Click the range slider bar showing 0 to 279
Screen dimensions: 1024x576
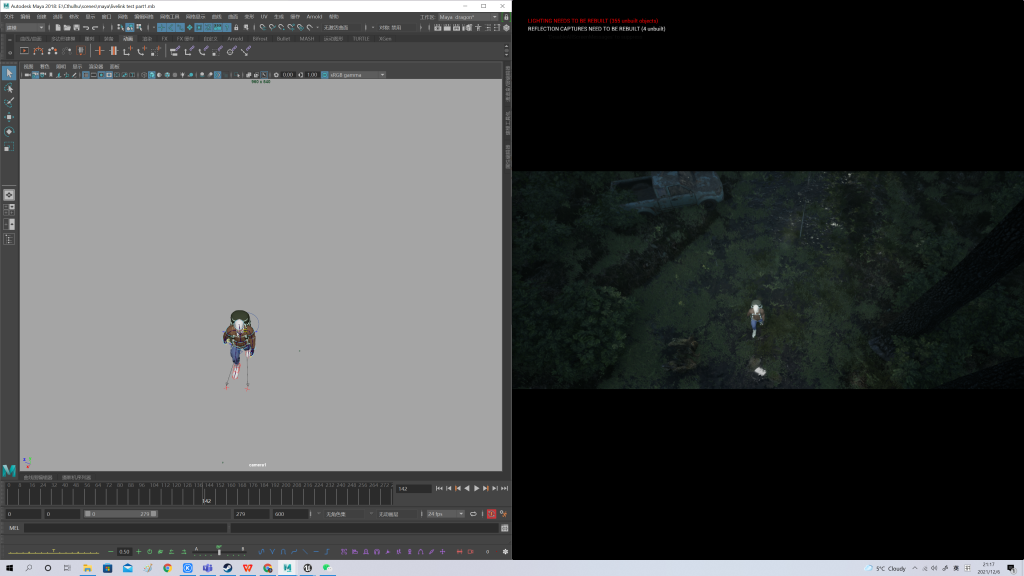(x=121, y=514)
